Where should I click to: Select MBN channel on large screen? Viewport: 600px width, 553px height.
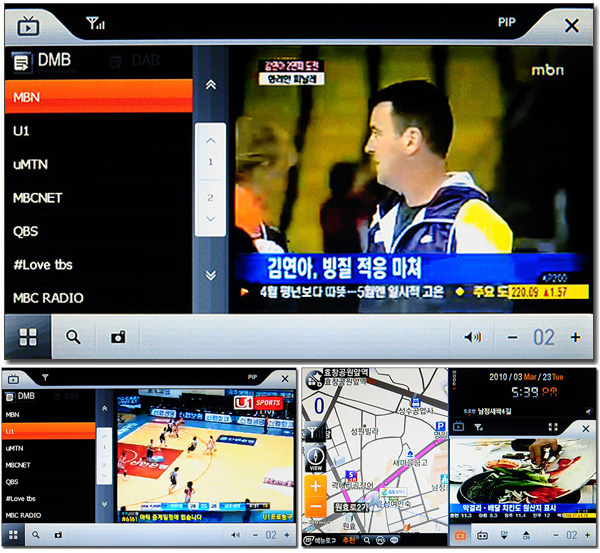[98, 96]
